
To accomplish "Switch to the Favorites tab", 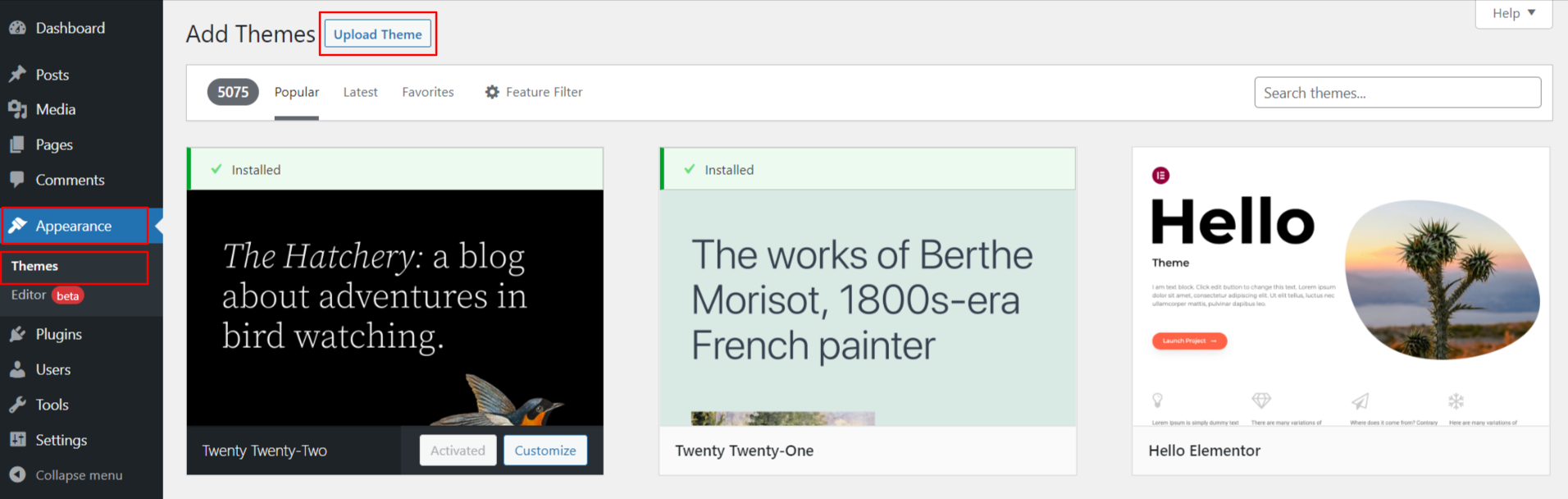I will pos(427,92).
